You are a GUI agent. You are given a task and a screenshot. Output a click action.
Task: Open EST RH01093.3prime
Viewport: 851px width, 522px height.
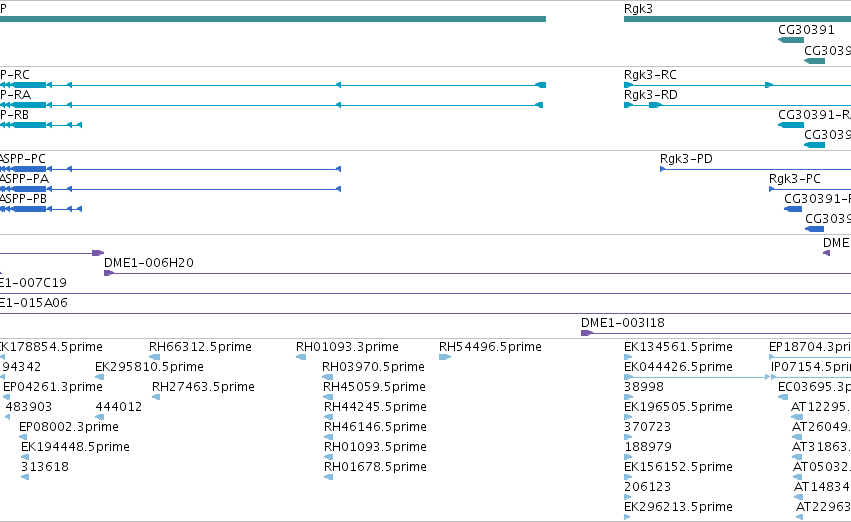[347, 347]
